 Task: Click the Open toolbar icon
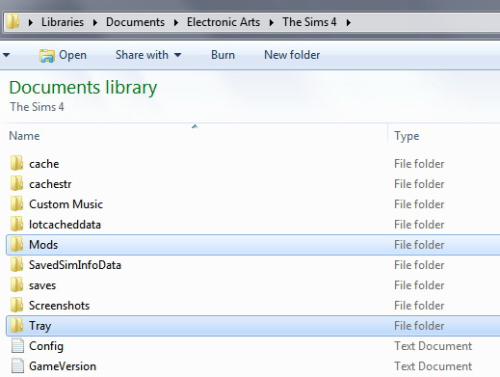[x=47, y=55]
